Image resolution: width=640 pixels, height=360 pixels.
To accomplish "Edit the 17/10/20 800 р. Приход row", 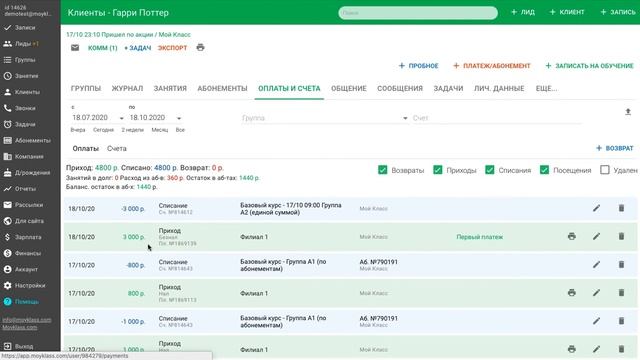I will point(596,293).
